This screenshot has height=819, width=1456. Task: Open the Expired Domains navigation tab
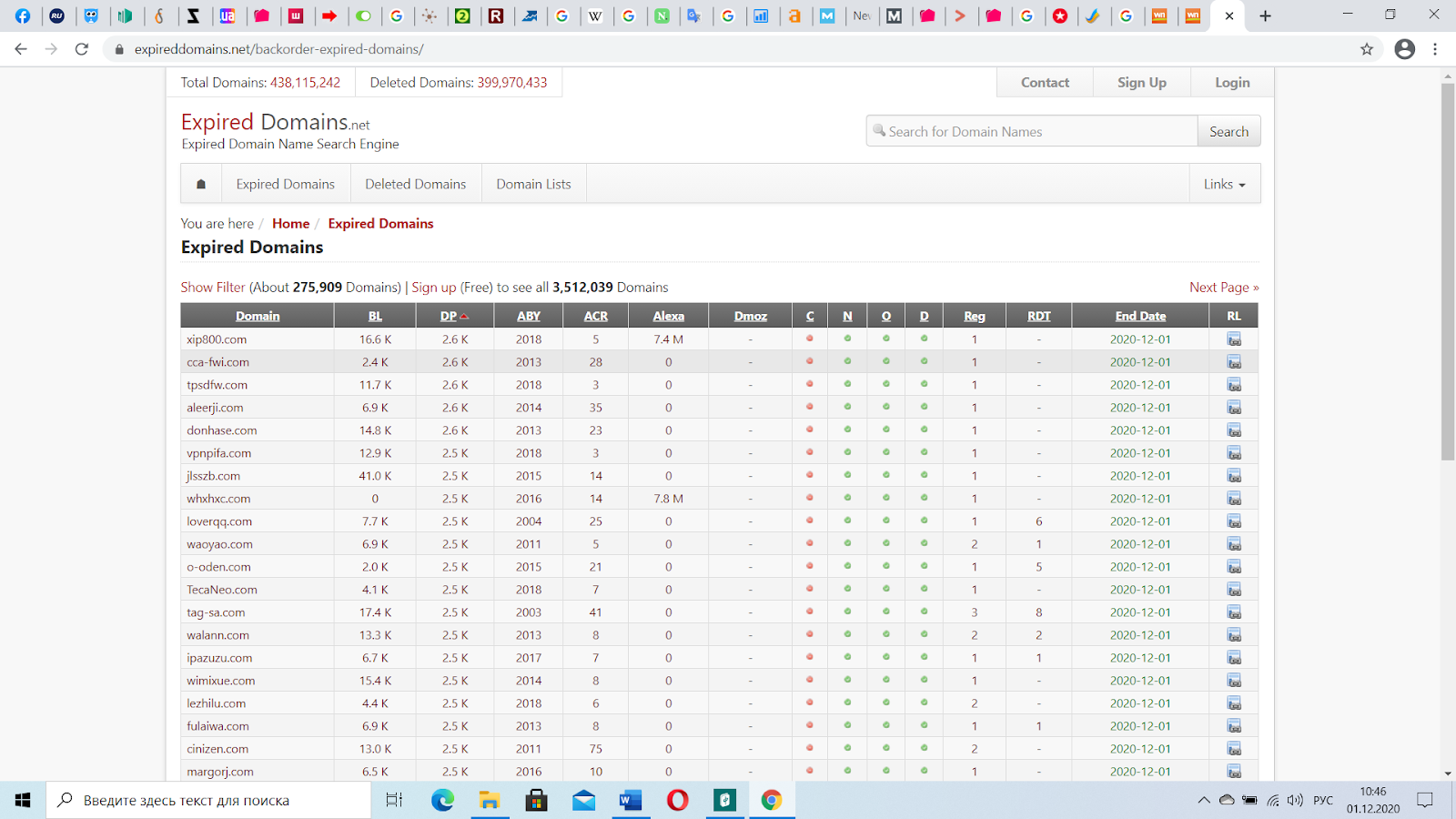(x=286, y=184)
